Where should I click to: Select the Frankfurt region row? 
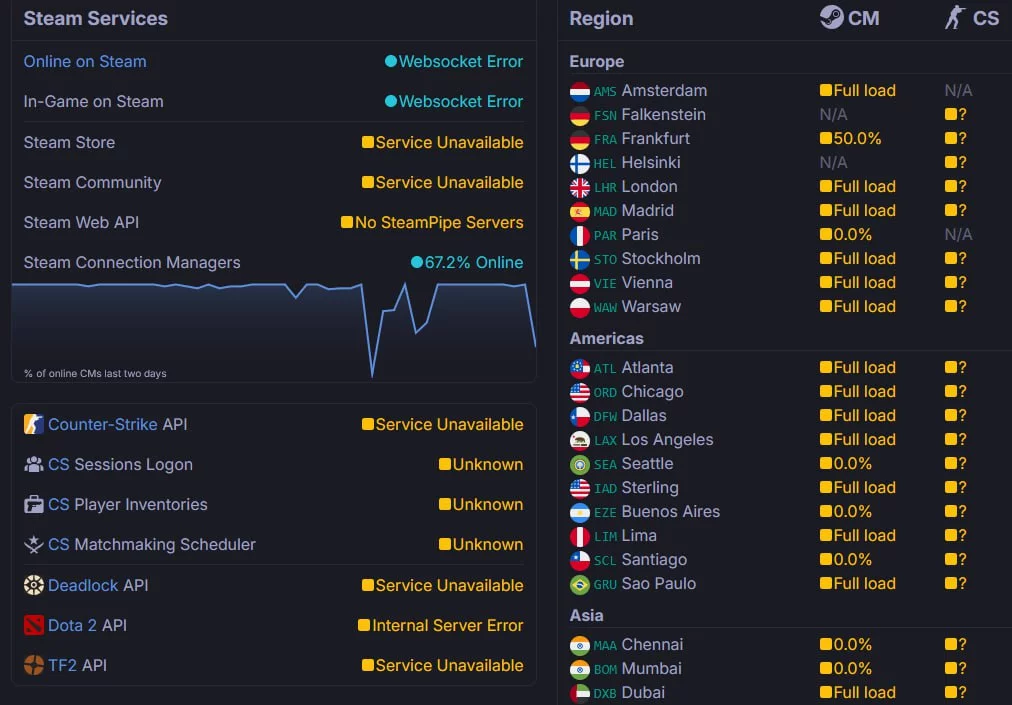tap(655, 139)
